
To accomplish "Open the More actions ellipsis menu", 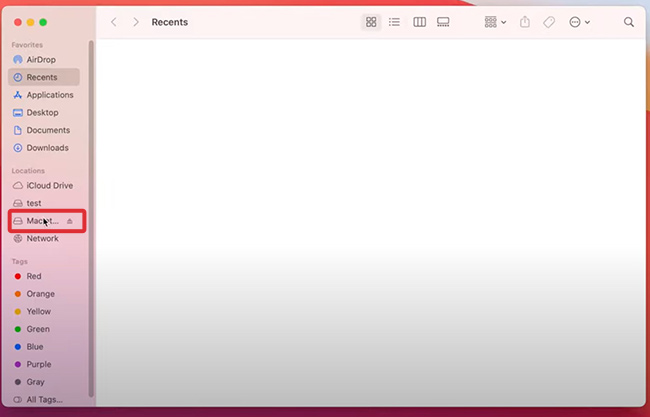I will [579, 22].
